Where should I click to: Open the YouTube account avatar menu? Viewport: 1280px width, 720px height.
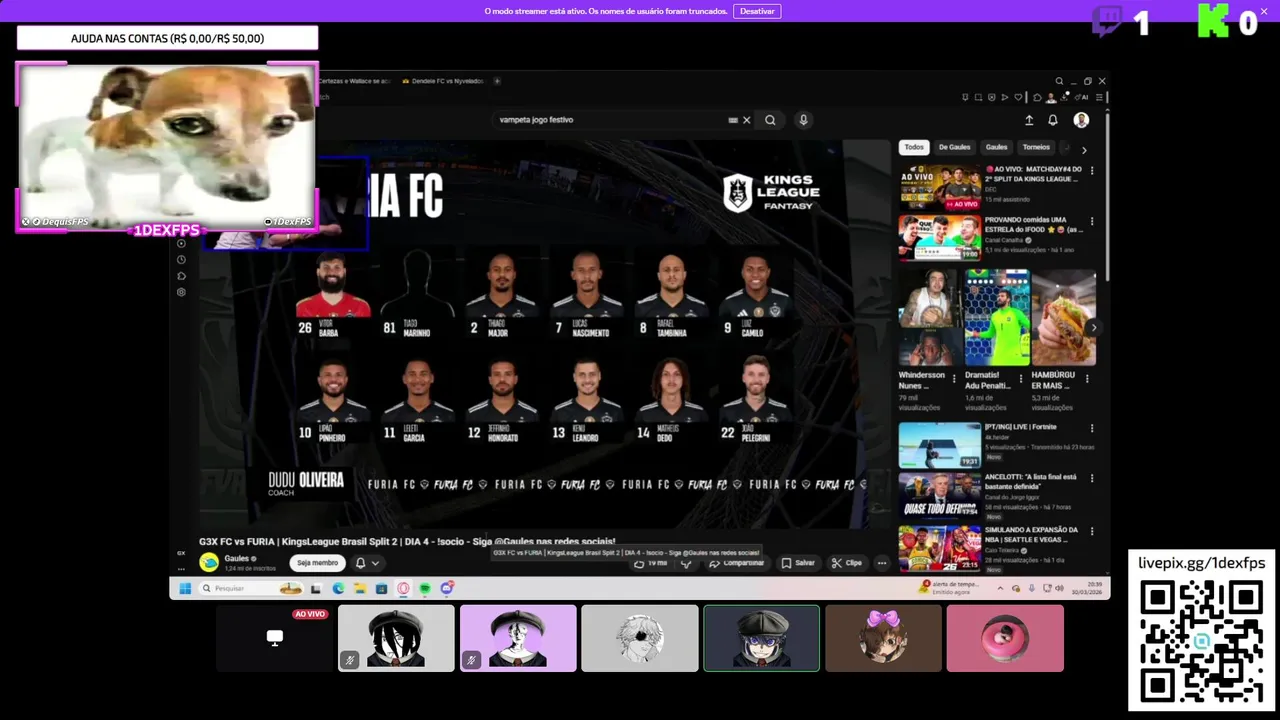click(x=1081, y=120)
